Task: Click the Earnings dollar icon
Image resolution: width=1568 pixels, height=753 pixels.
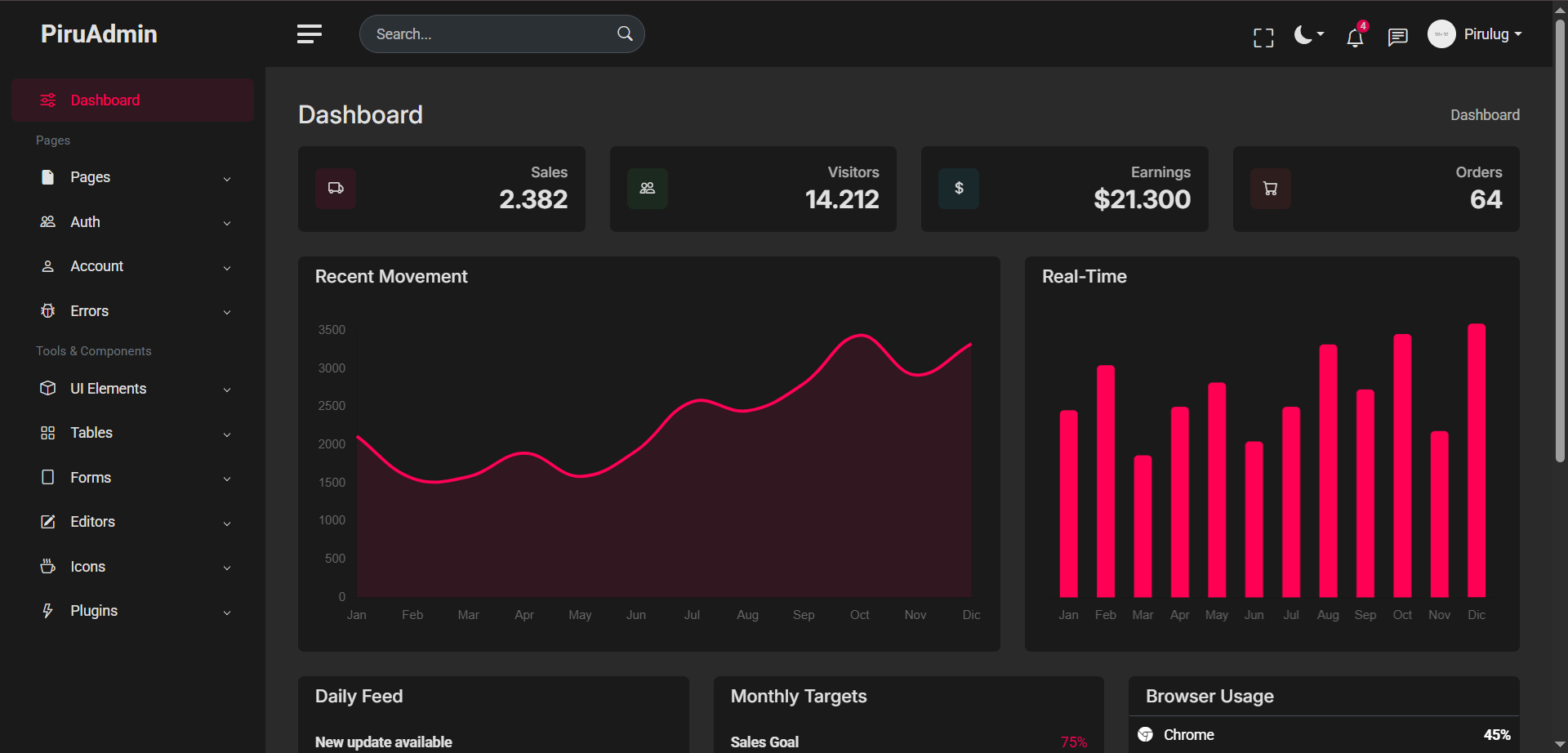Action: [x=959, y=189]
